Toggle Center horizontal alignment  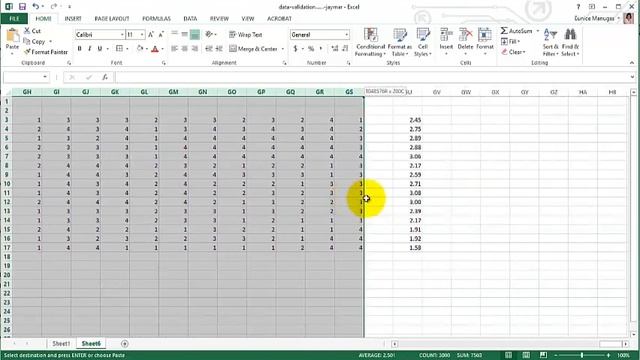(184, 49)
